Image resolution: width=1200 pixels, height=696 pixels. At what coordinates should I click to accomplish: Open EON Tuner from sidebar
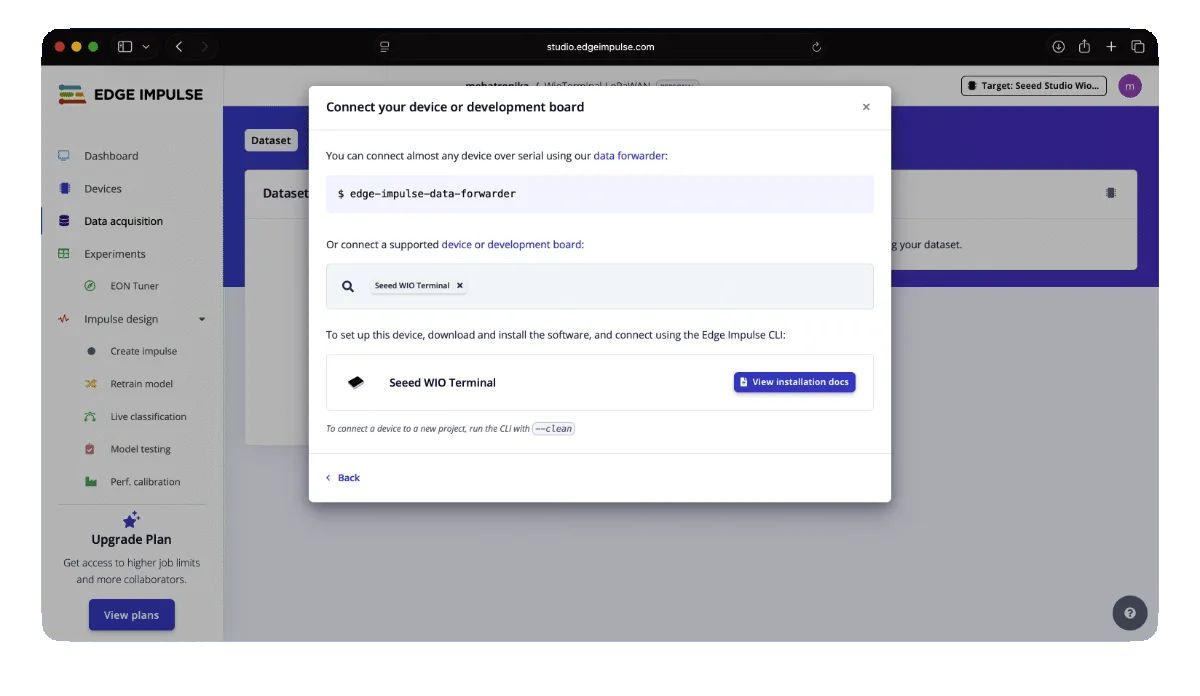pos(134,286)
